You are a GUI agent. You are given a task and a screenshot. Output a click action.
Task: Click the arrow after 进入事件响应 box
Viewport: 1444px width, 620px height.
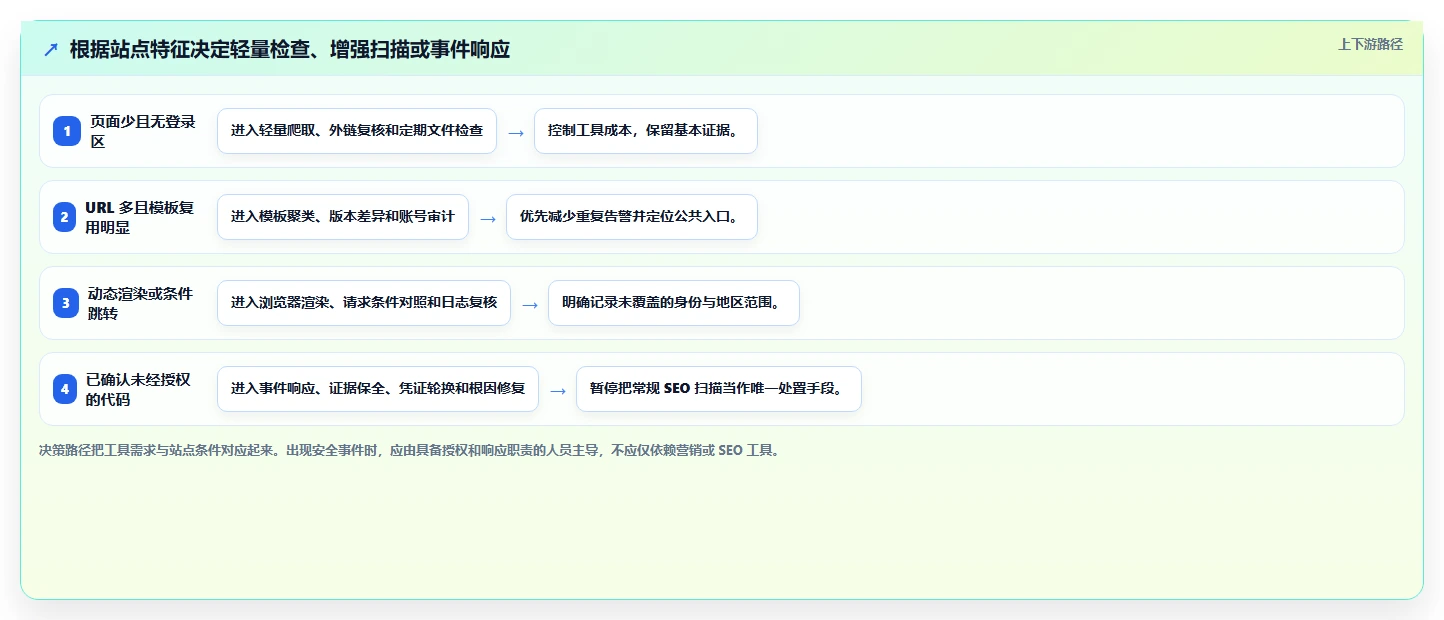[x=558, y=390]
